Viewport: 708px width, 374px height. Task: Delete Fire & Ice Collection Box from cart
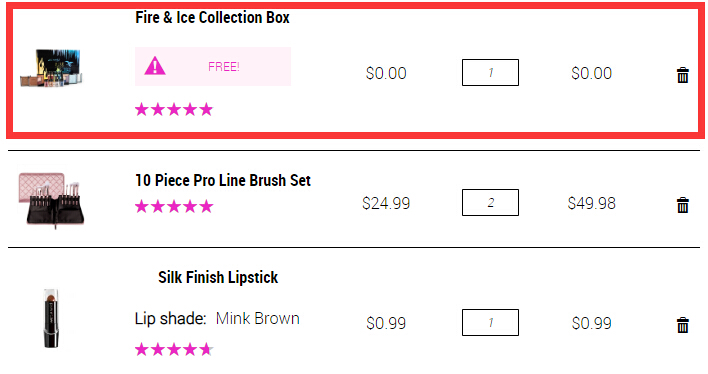(x=683, y=75)
